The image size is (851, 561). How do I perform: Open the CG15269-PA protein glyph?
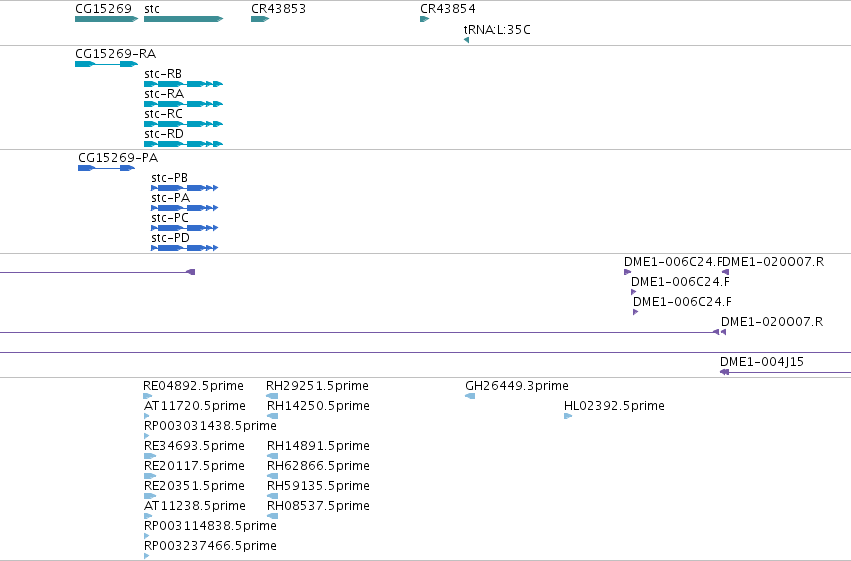click(106, 168)
